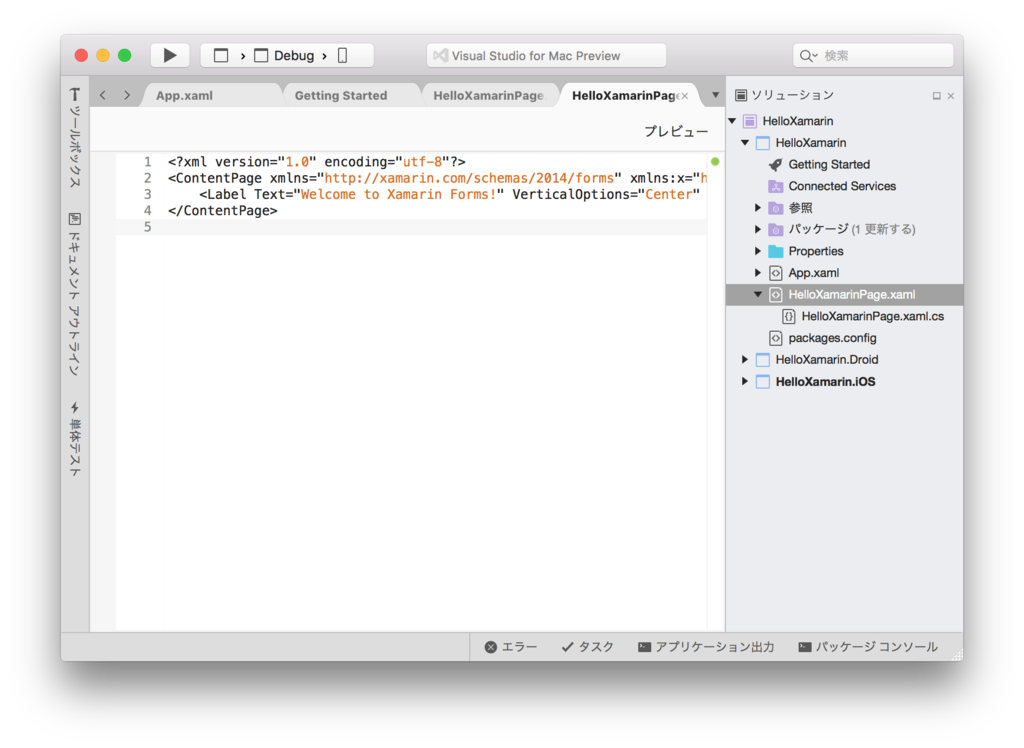Select the 参照 folder icon
This screenshot has height=748, width=1024.
tap(775, 208)
